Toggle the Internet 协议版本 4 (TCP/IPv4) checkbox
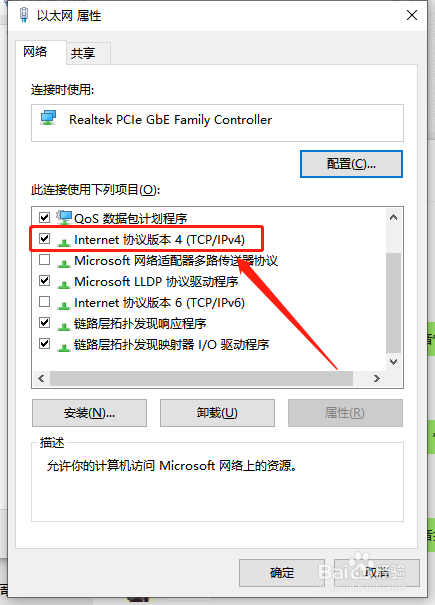Image resolution: width=435 pixels, height=605 pixels. (x=44, y=238)
